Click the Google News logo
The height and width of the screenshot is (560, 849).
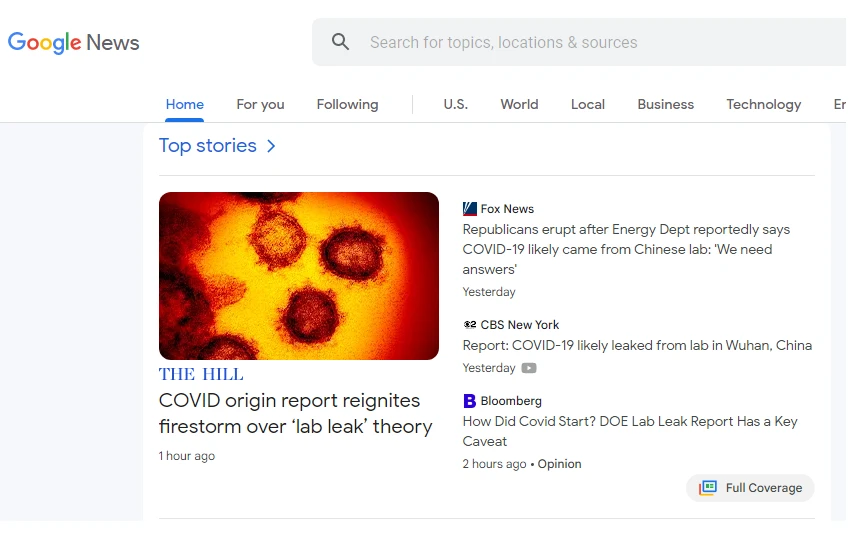pyautogui.click(x=74, y=42)
